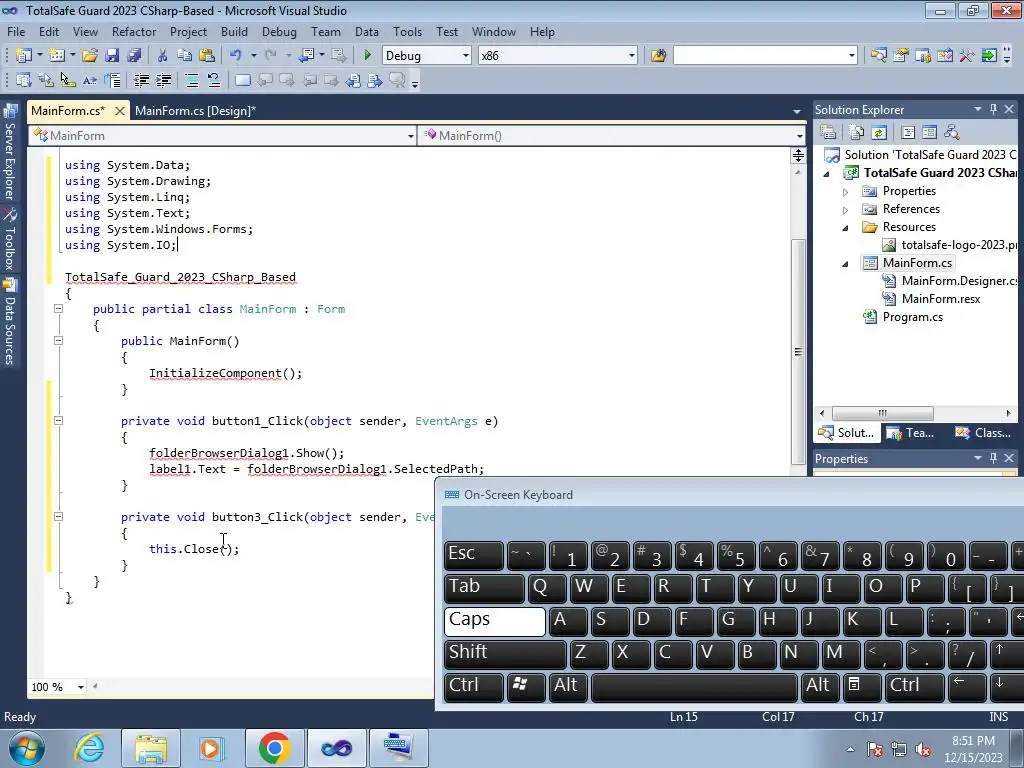Save the current file with the floppy icon
Viewport: 1024px width, 768px height.
click(x=112, y=56)
